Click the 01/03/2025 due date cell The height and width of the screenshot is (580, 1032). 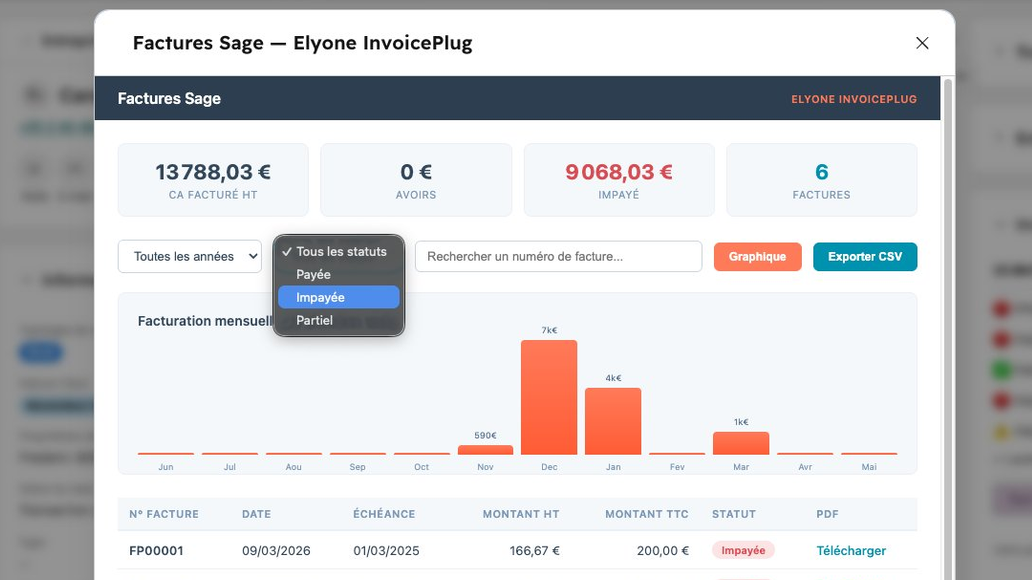tap(386, 550)
